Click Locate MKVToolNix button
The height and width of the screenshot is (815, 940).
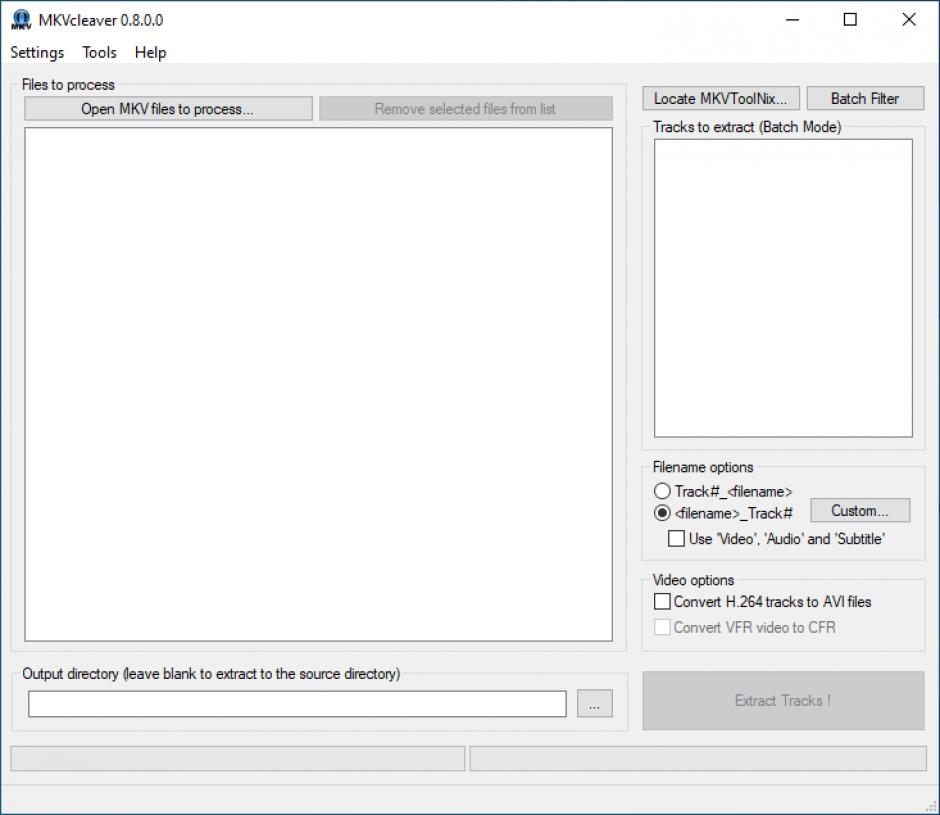[721, 98]
